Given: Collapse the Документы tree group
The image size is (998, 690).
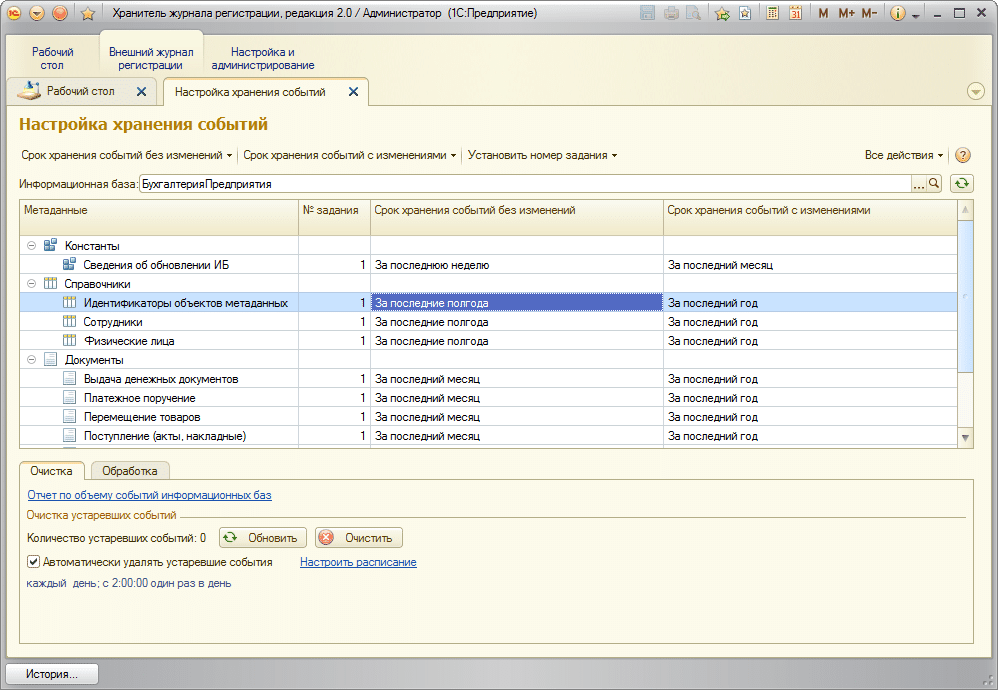Looking at the screenshot, I should pyautogui.click(x=31, y=360).
